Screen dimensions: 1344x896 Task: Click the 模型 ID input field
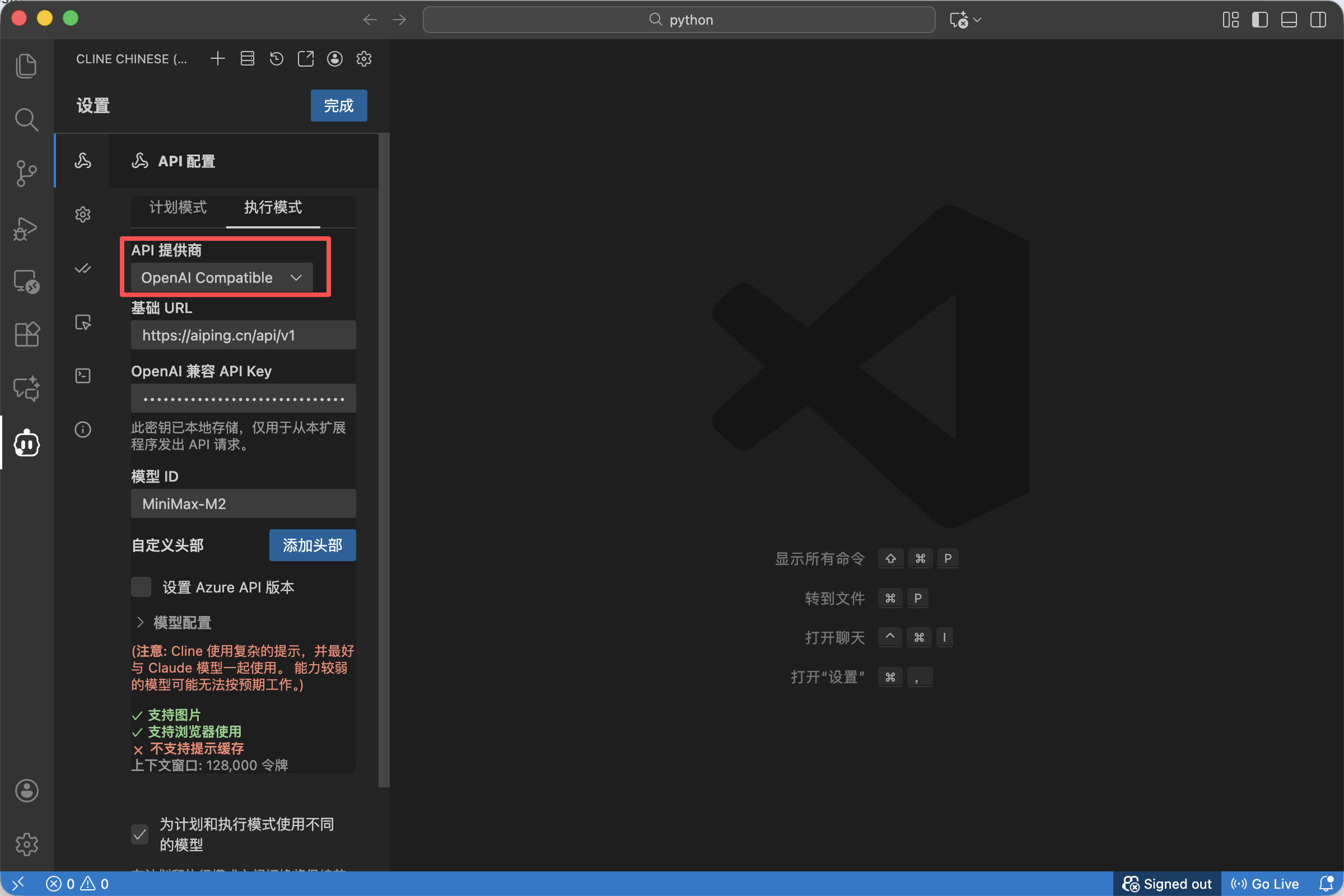[243, 503]
